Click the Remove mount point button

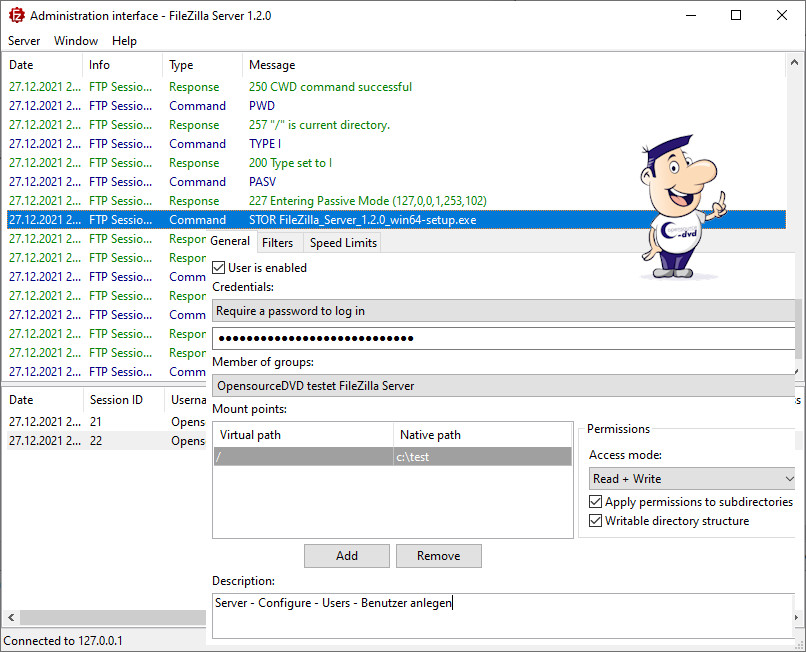(438, 556)
